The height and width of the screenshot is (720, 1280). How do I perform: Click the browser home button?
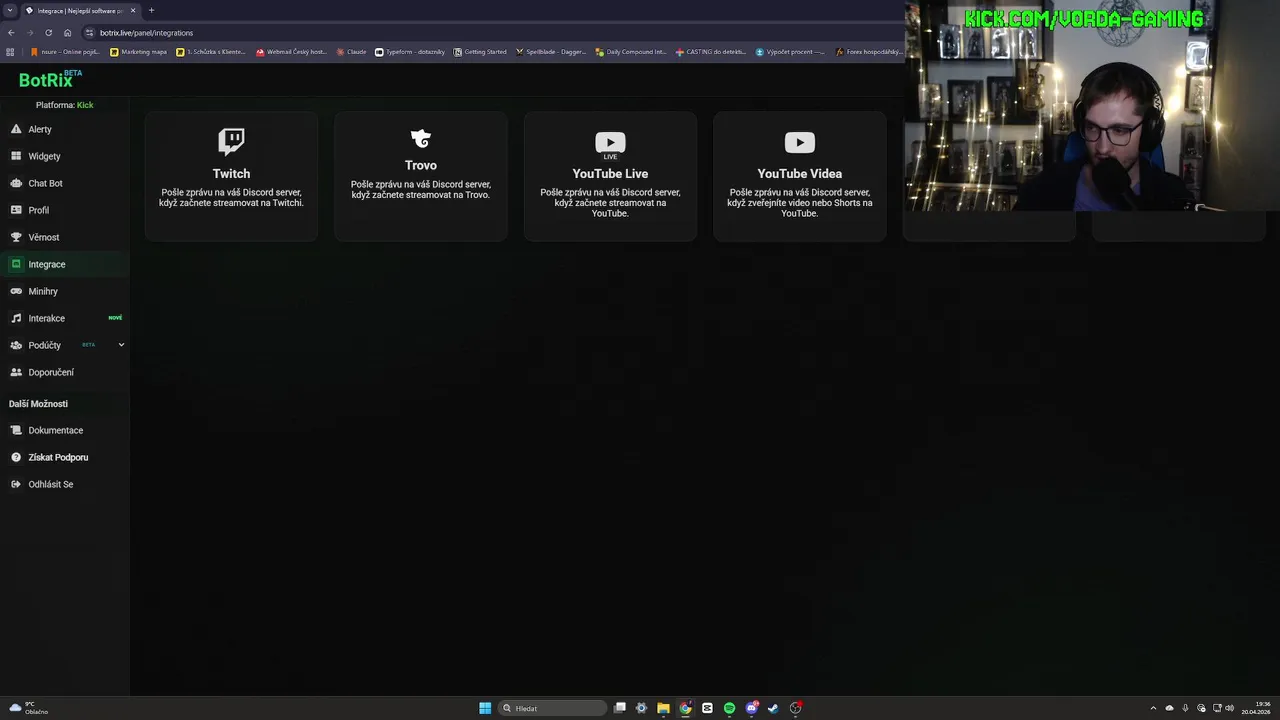(67, 32)
